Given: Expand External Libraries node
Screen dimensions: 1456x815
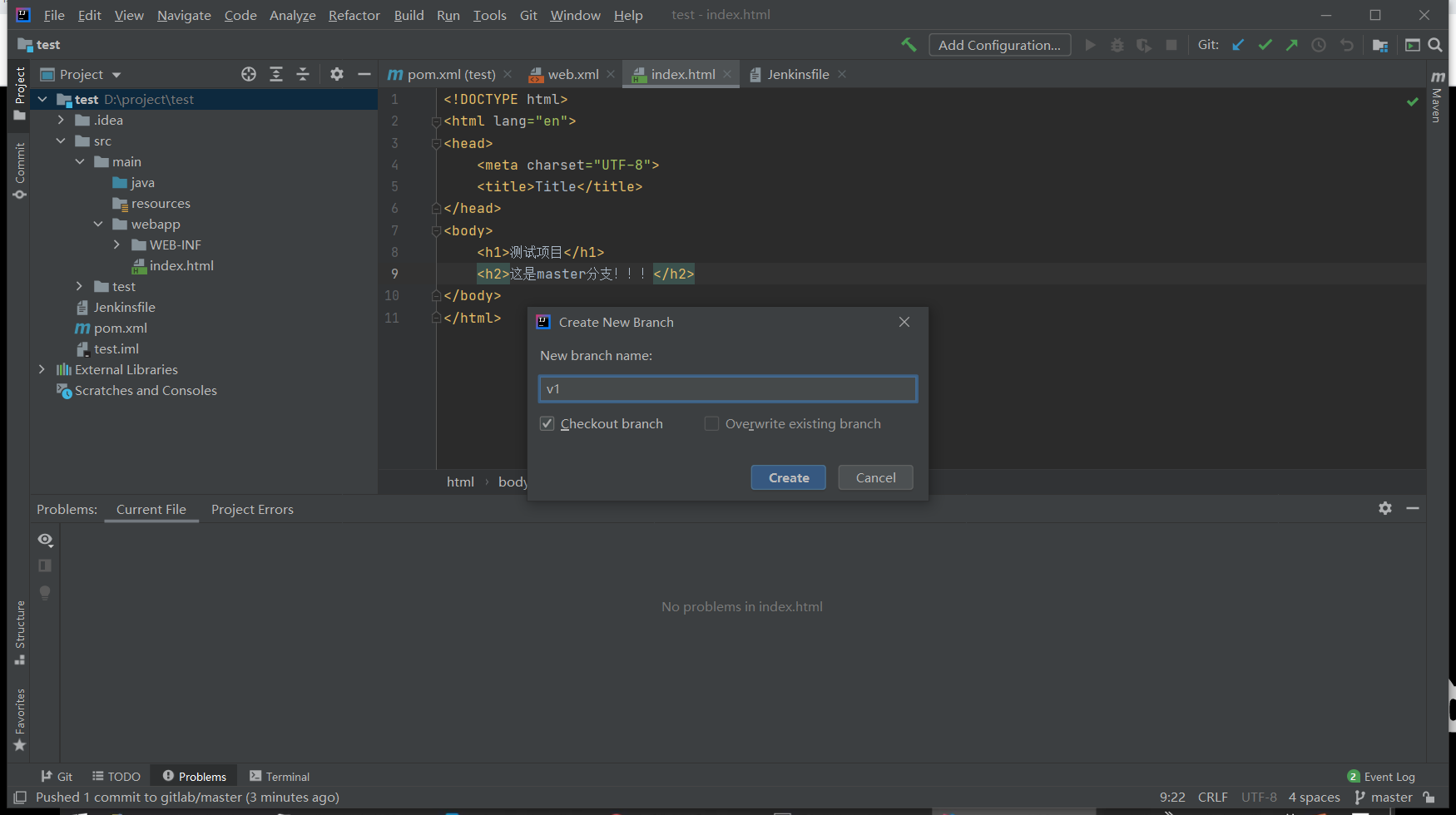Looking at the screenshot, I should 42,369.
